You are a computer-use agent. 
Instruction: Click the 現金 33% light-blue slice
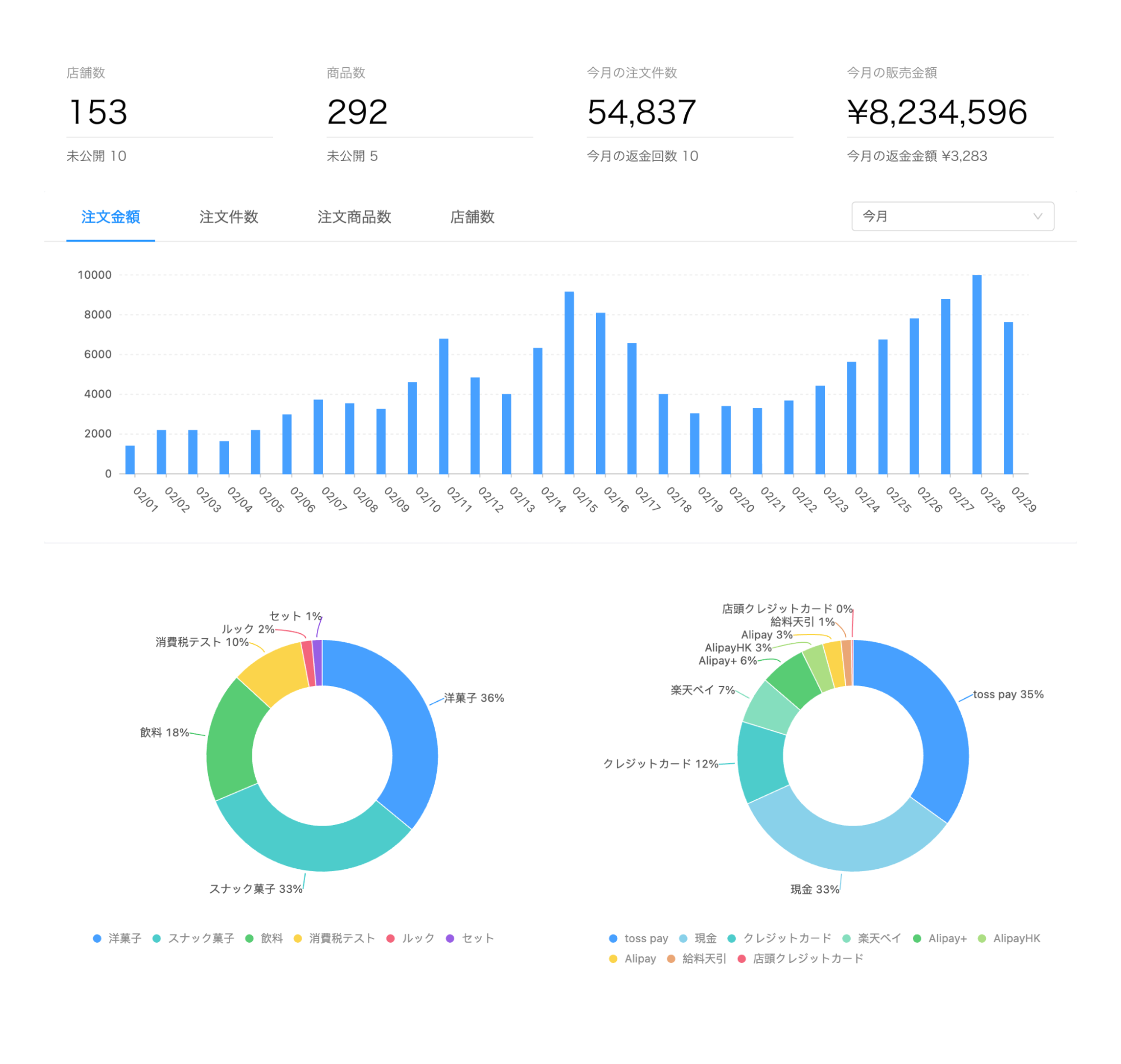pyautogui.click(x=844, y=847)
